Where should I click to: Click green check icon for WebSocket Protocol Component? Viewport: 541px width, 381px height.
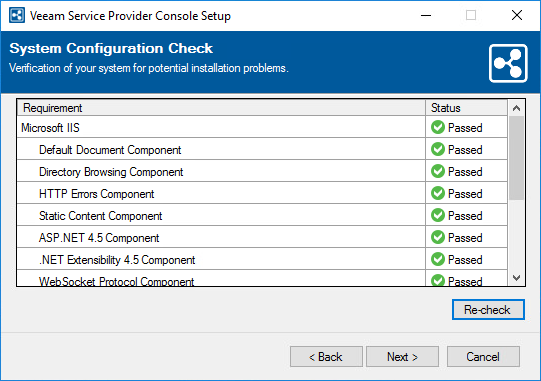coord(438,280)
